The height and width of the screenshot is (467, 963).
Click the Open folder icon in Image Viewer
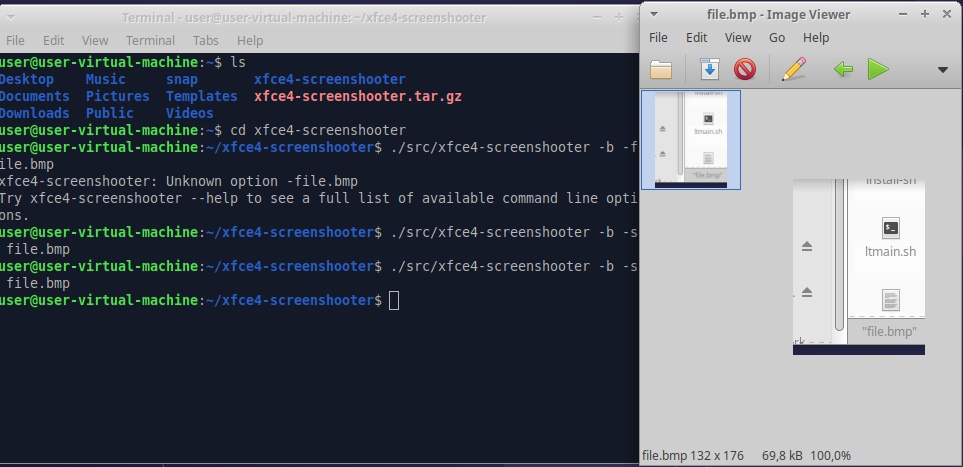[x=661, y=69]
